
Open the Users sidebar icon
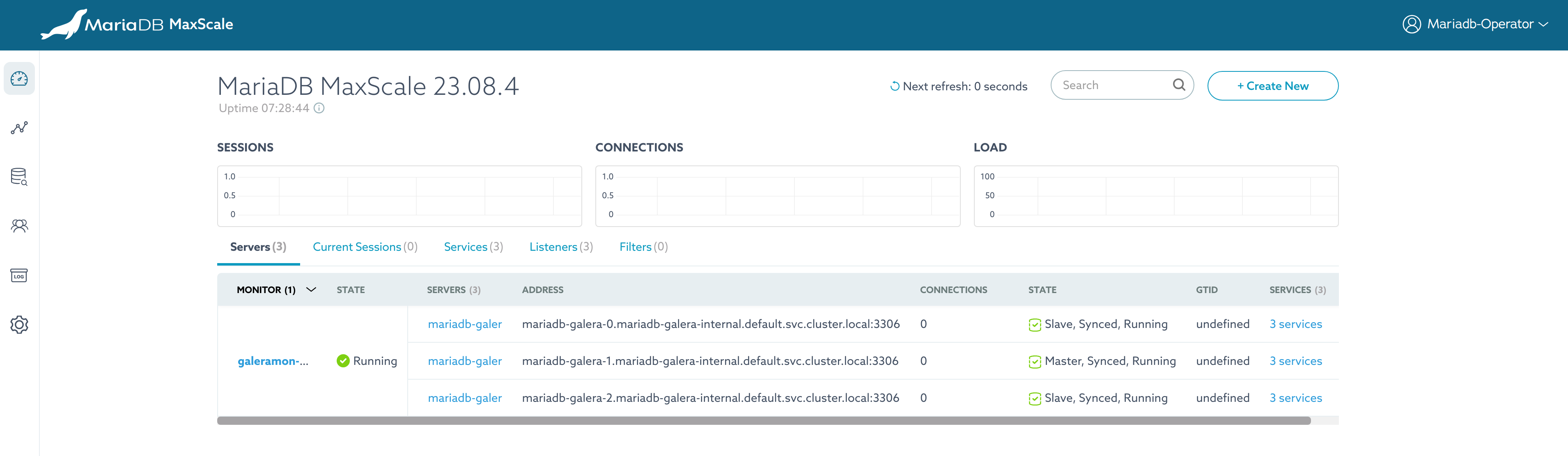(x=19, y=227)
